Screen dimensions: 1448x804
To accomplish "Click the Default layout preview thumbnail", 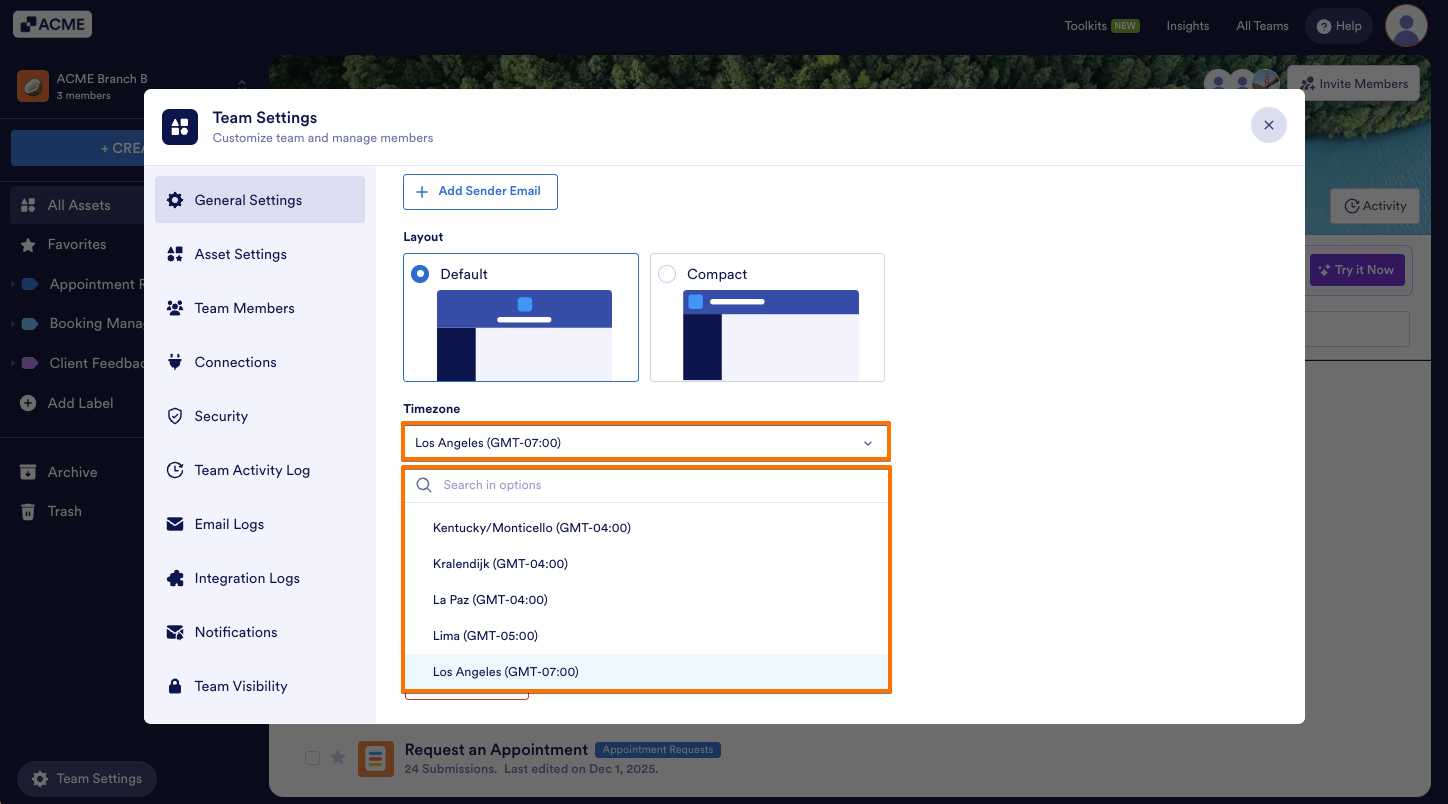I will (x=525, y=335).
